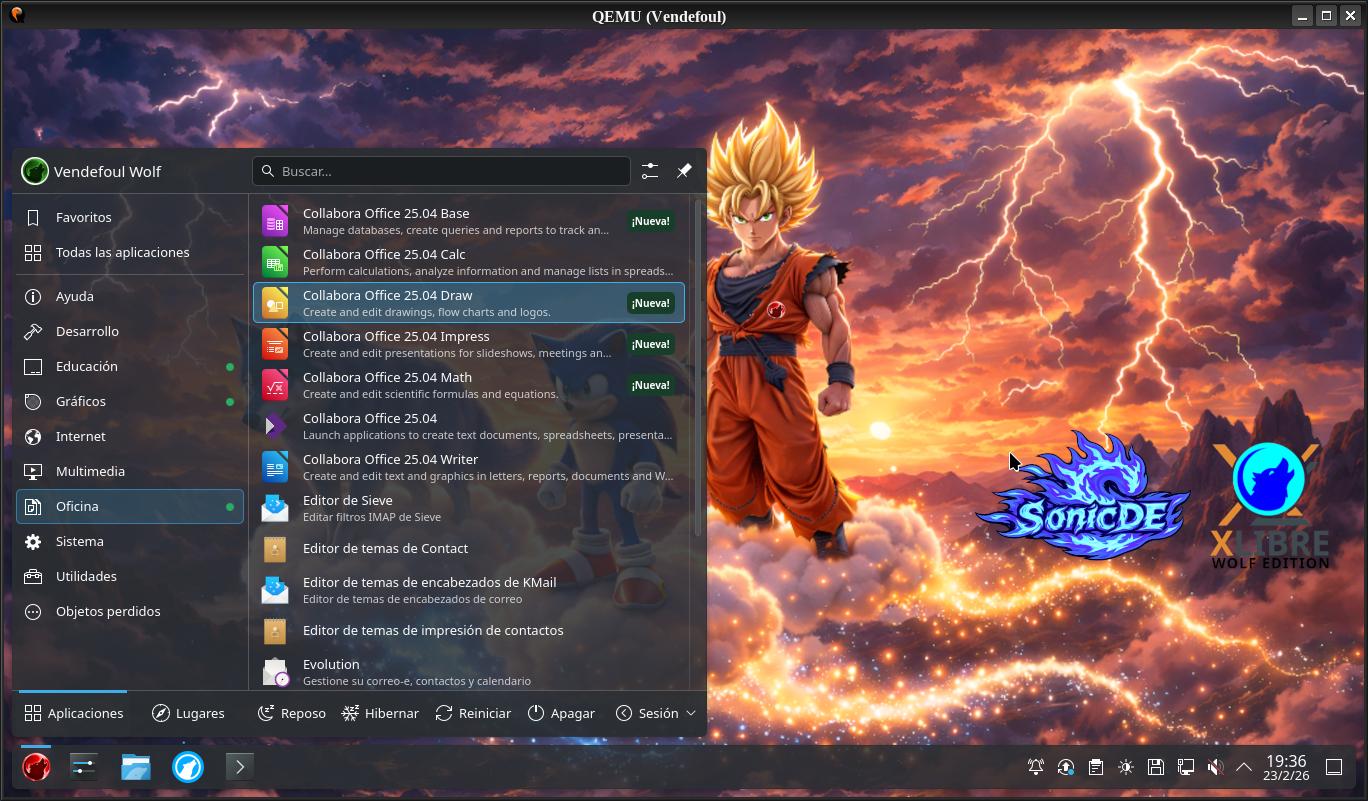Click the muted volume tray icon
This screenshot has width=1368, height=801.
1216,767
